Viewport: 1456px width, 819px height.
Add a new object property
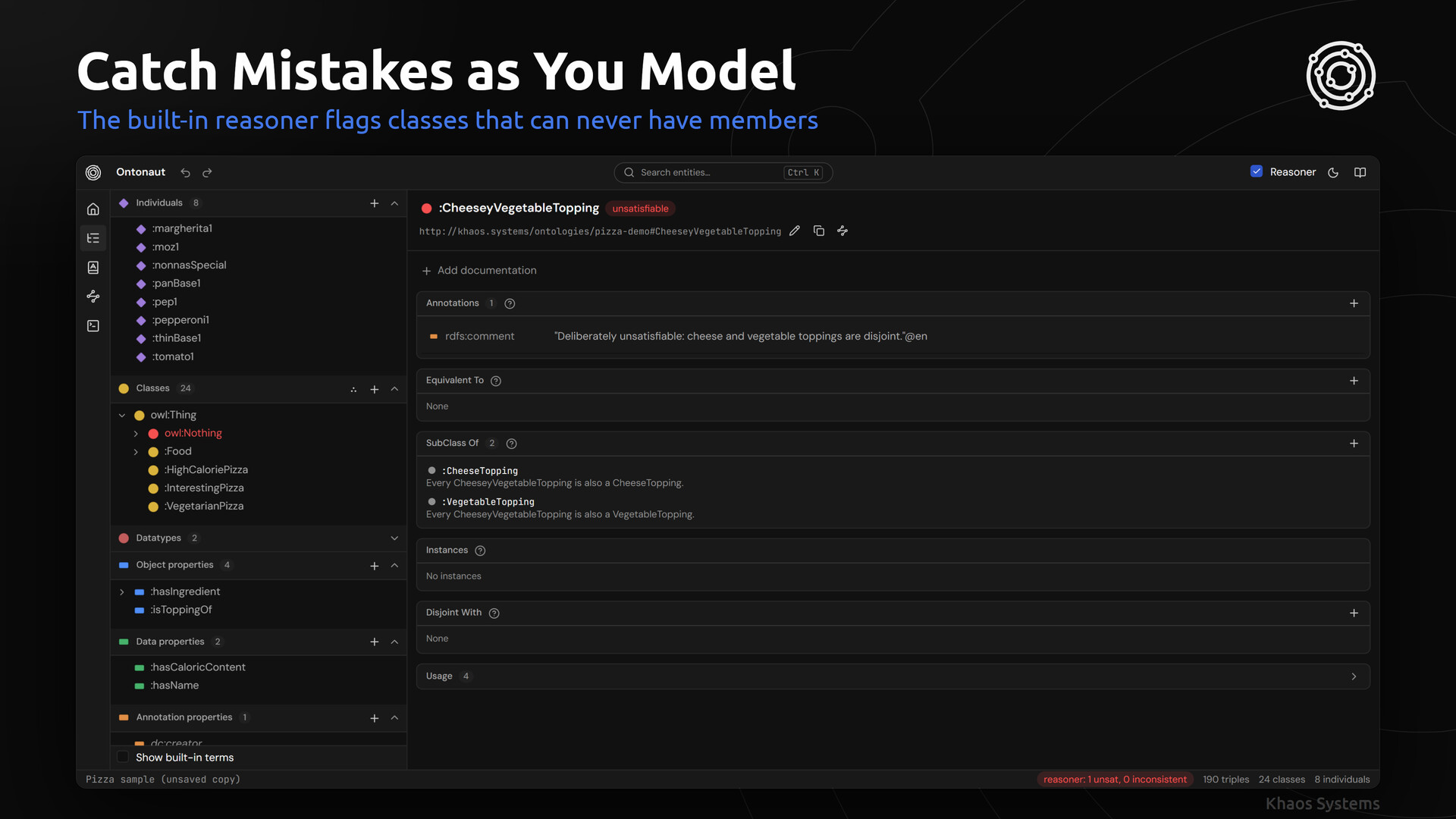click(x=375, y=566)
